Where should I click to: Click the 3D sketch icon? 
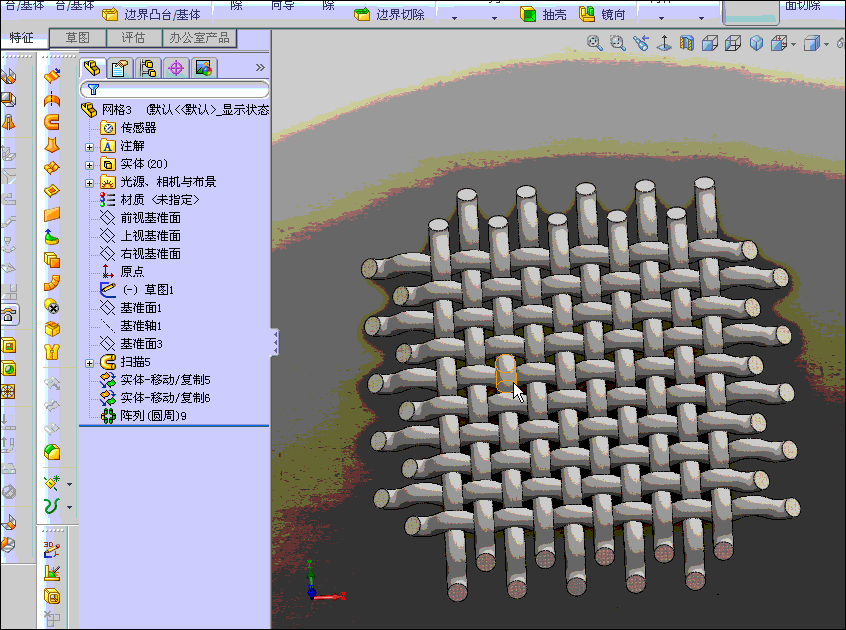(x=52, y=550)
